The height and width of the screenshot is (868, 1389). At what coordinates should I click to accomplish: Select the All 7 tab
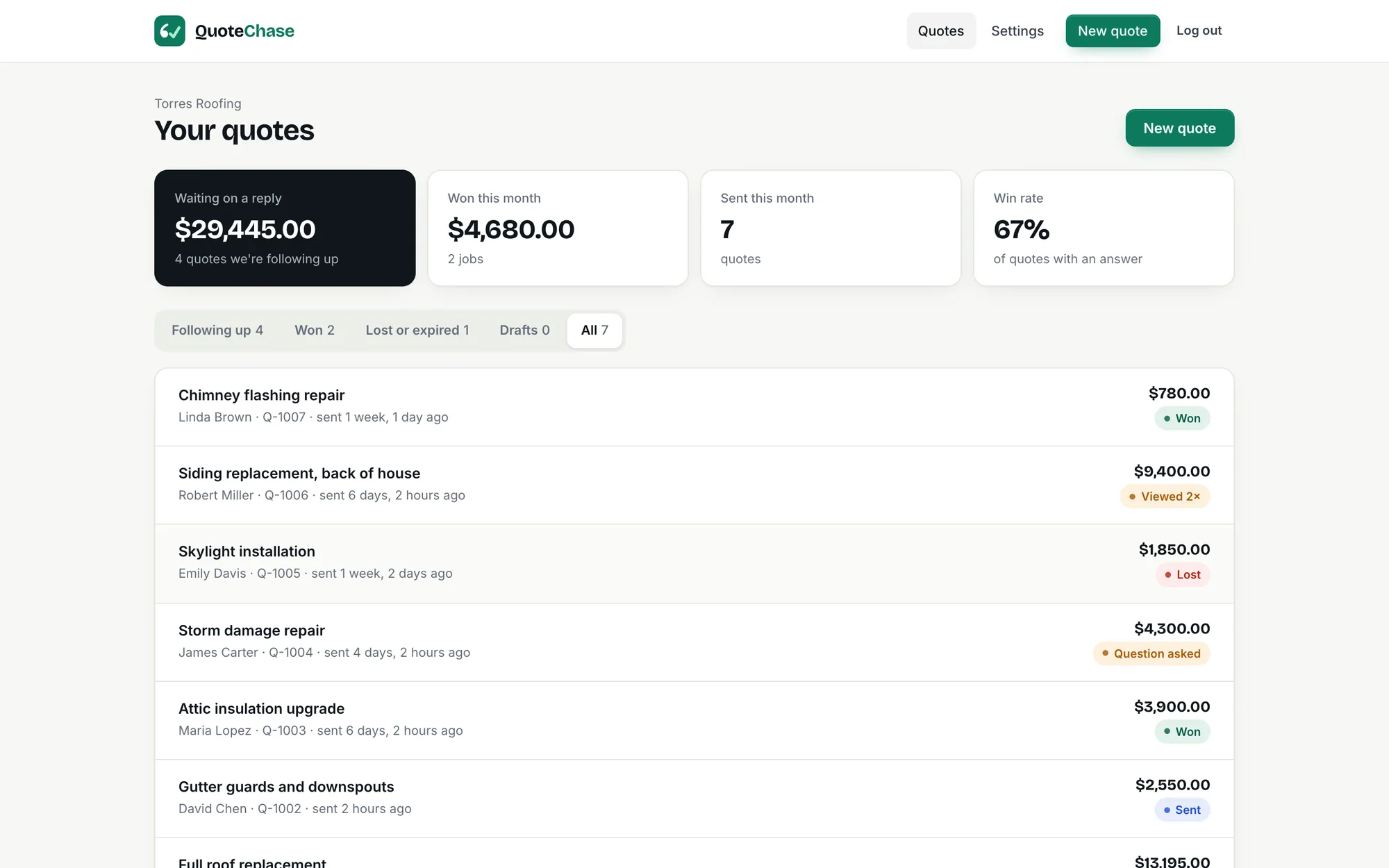594,330
